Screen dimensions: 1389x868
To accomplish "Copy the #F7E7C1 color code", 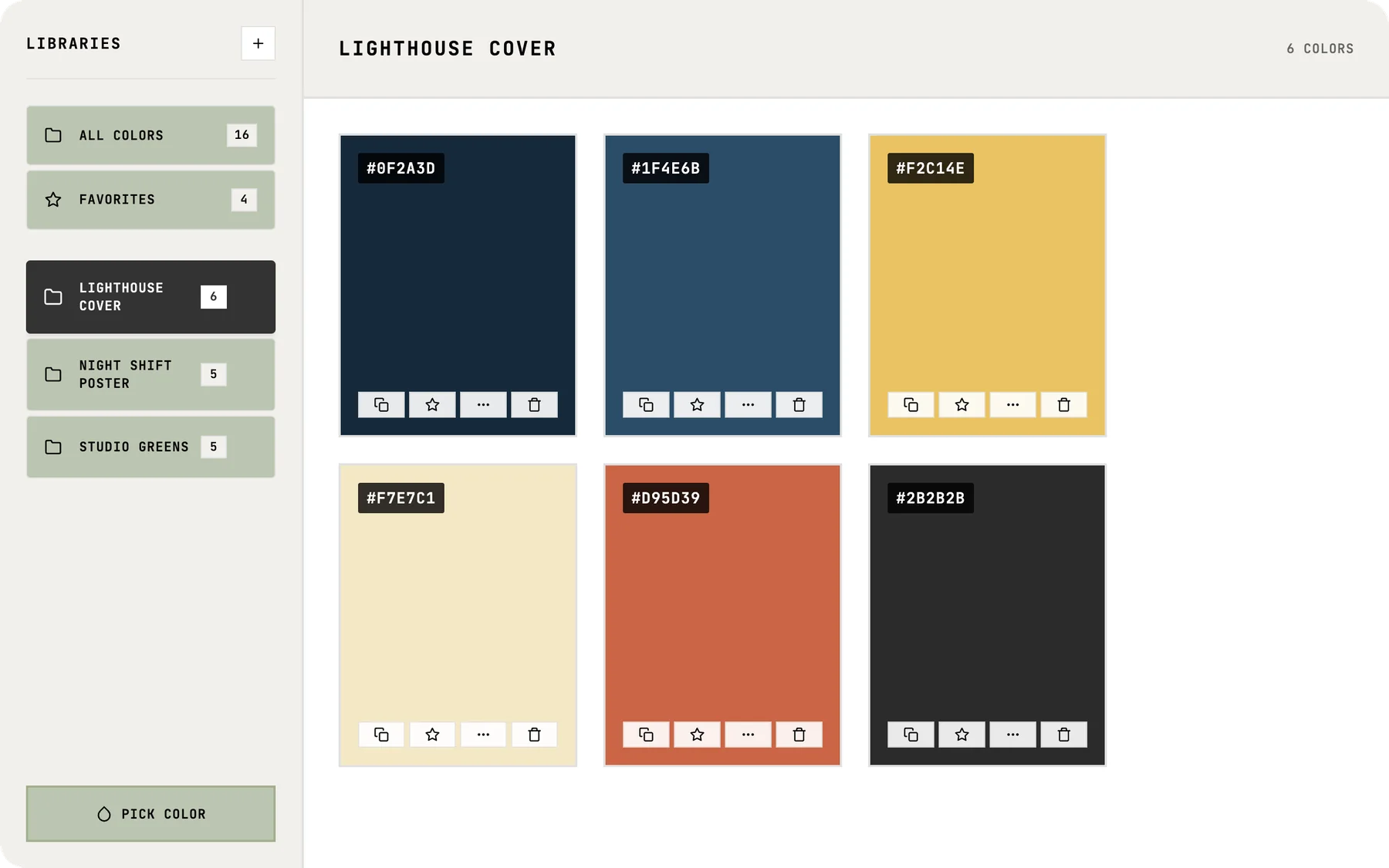I will tap(381, 735).
